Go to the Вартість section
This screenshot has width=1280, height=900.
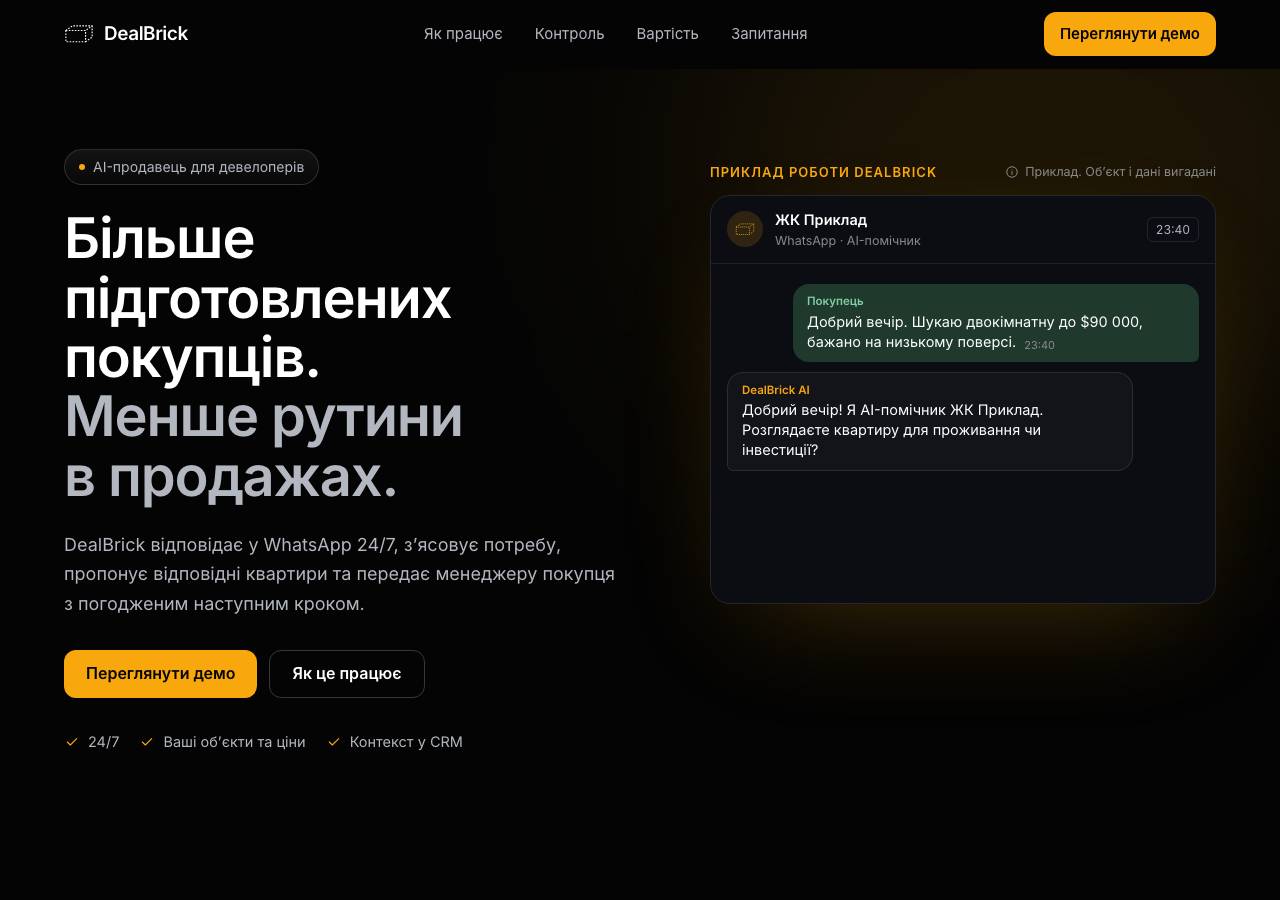point(668,34)
